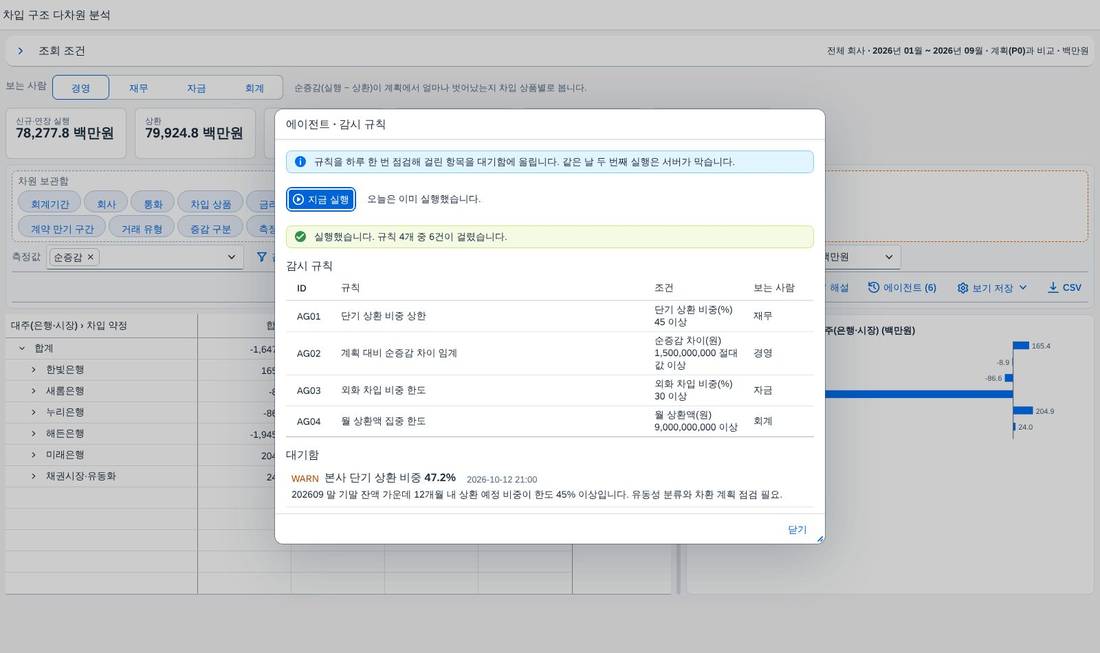
Task: Select the 차입 상품 dimension chip
Action: click(x=210, y=204)
